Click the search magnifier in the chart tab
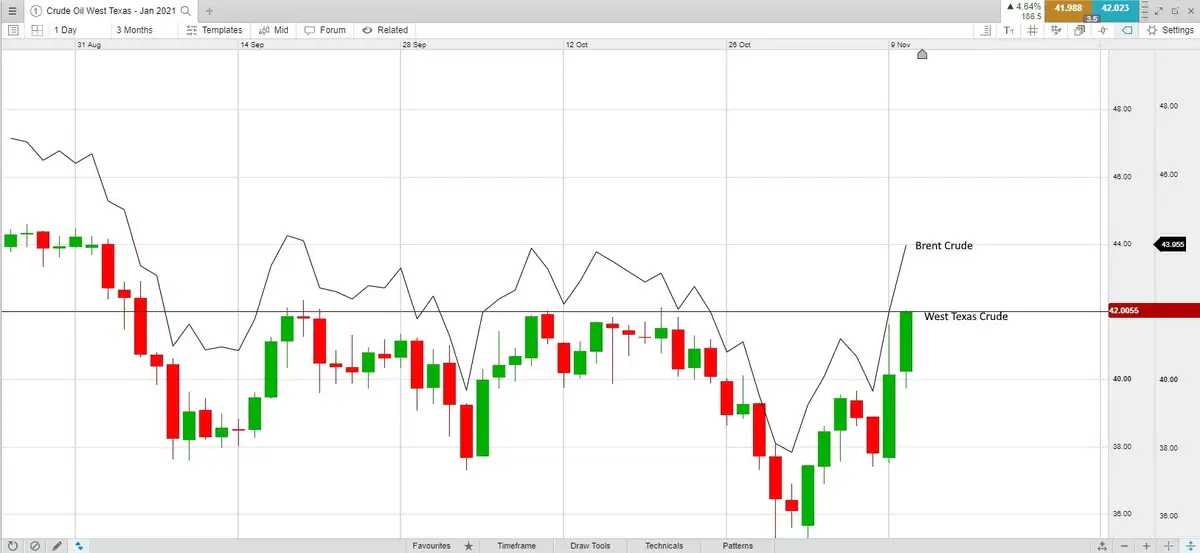Screen dimensions: 1200x553 (x=185, y=10)
